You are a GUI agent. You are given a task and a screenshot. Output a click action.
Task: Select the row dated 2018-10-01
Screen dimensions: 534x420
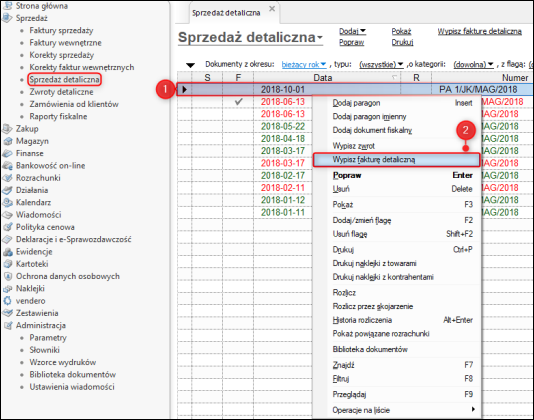[x=355, y=89]
